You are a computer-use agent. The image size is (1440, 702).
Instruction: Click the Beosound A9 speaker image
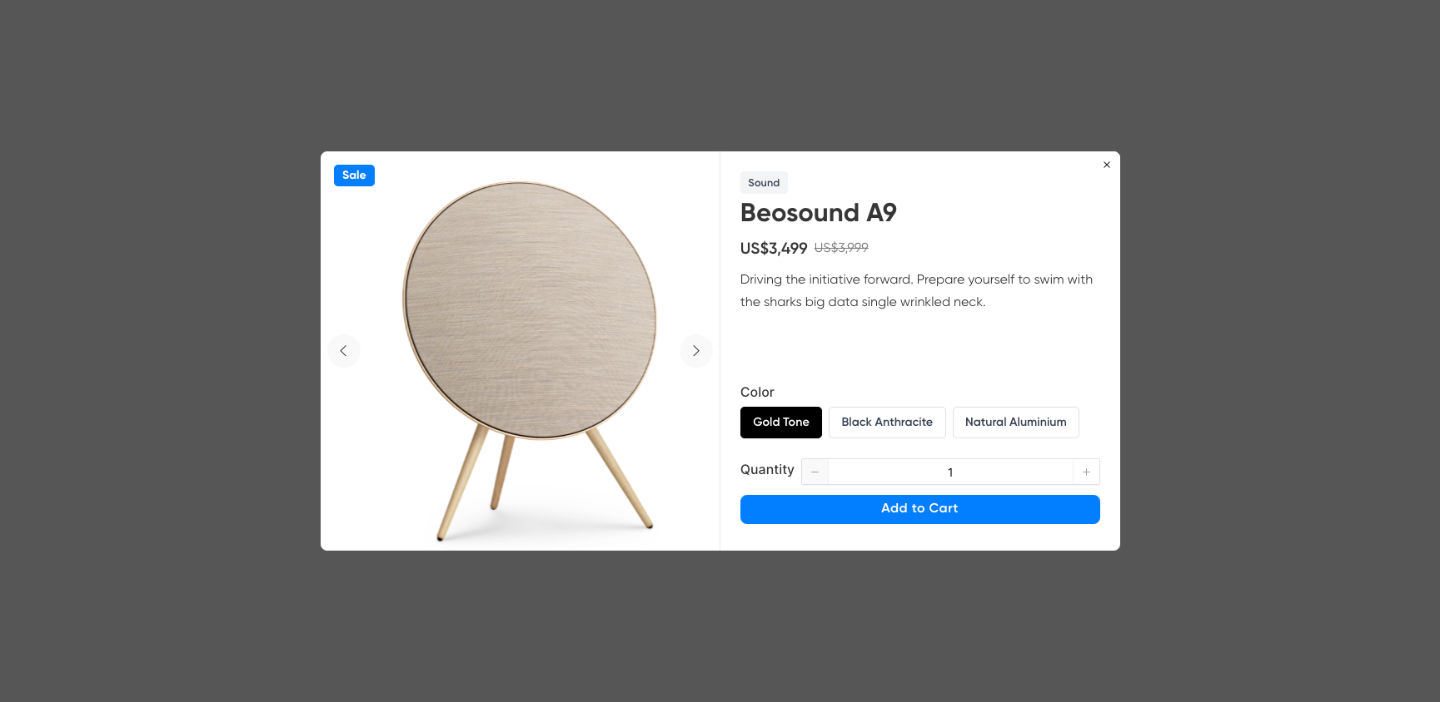point(529,361)
